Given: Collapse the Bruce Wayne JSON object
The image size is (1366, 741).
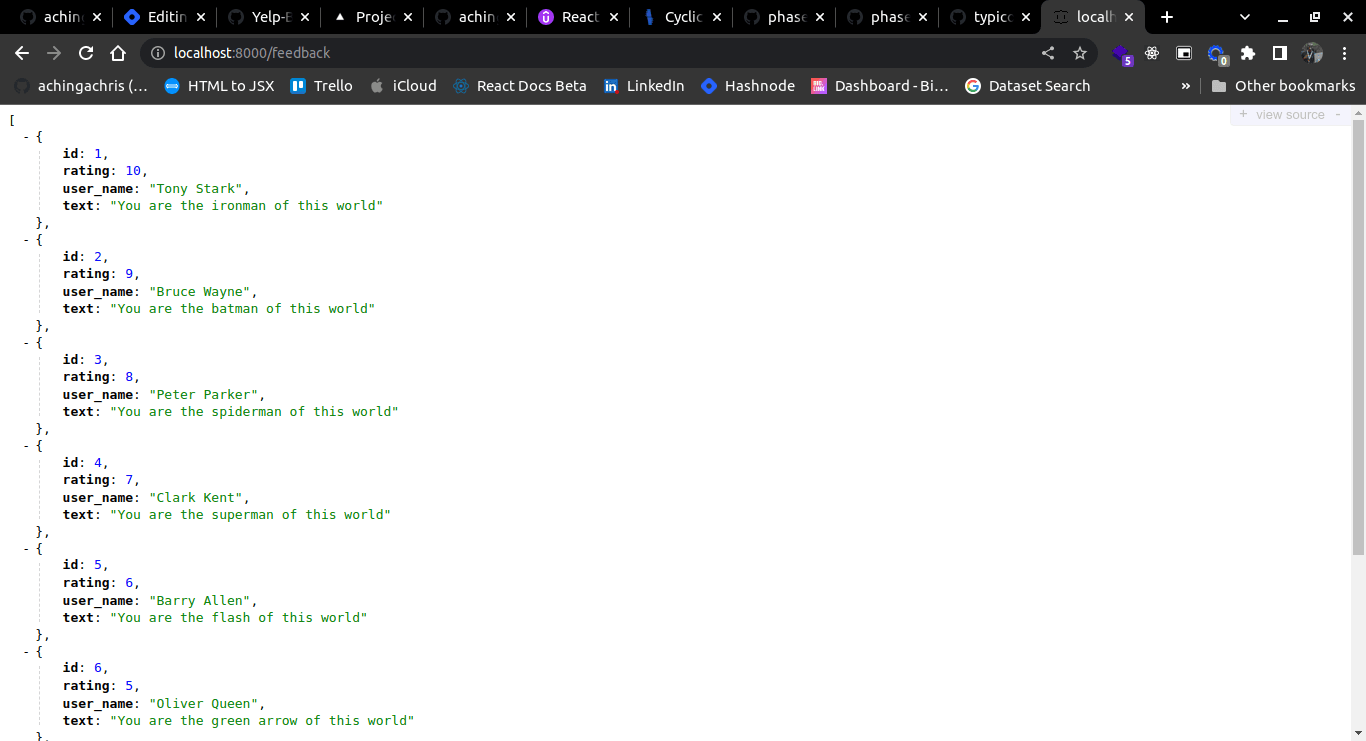Looking at the screenshot, I should point(27,240).
